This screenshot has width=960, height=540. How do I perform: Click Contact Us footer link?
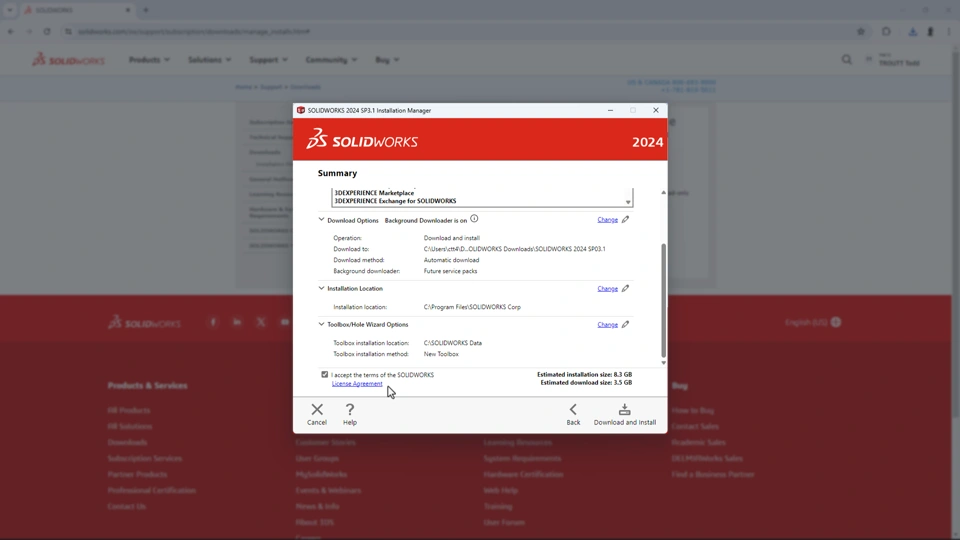coord(127,506)
